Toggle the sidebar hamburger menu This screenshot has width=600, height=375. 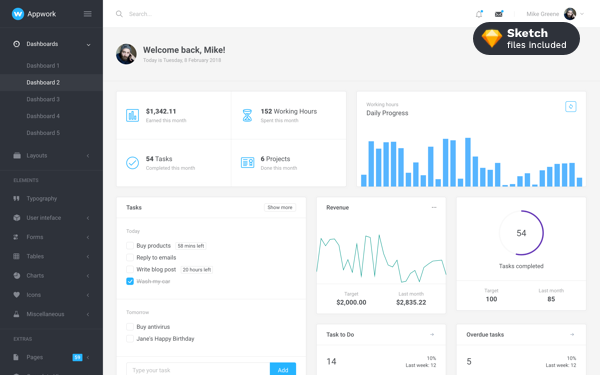(88, 14)
